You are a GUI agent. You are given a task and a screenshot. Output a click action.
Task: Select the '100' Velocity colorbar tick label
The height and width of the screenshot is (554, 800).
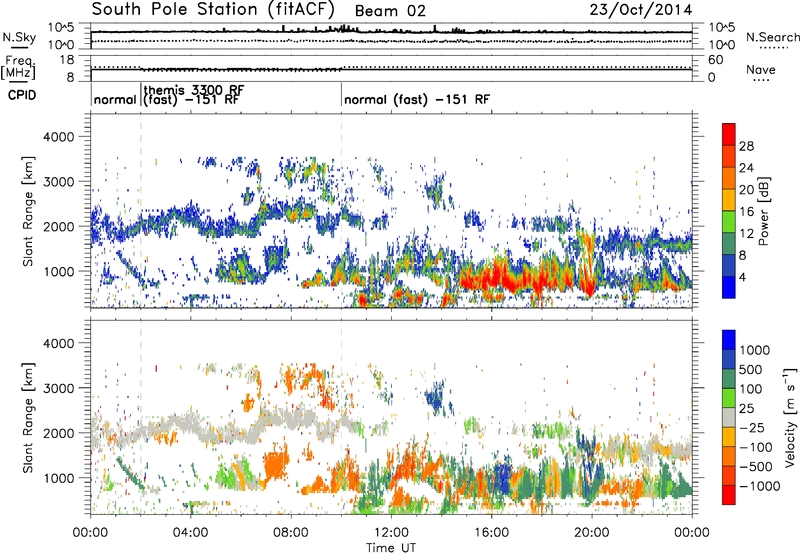(x=751, y=389)
